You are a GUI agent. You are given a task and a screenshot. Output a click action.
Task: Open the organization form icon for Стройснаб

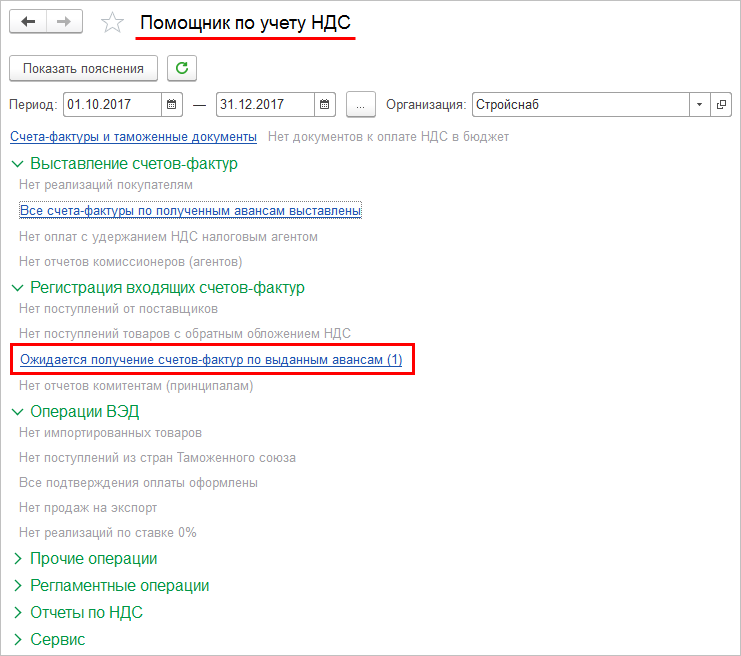point(722,104)
